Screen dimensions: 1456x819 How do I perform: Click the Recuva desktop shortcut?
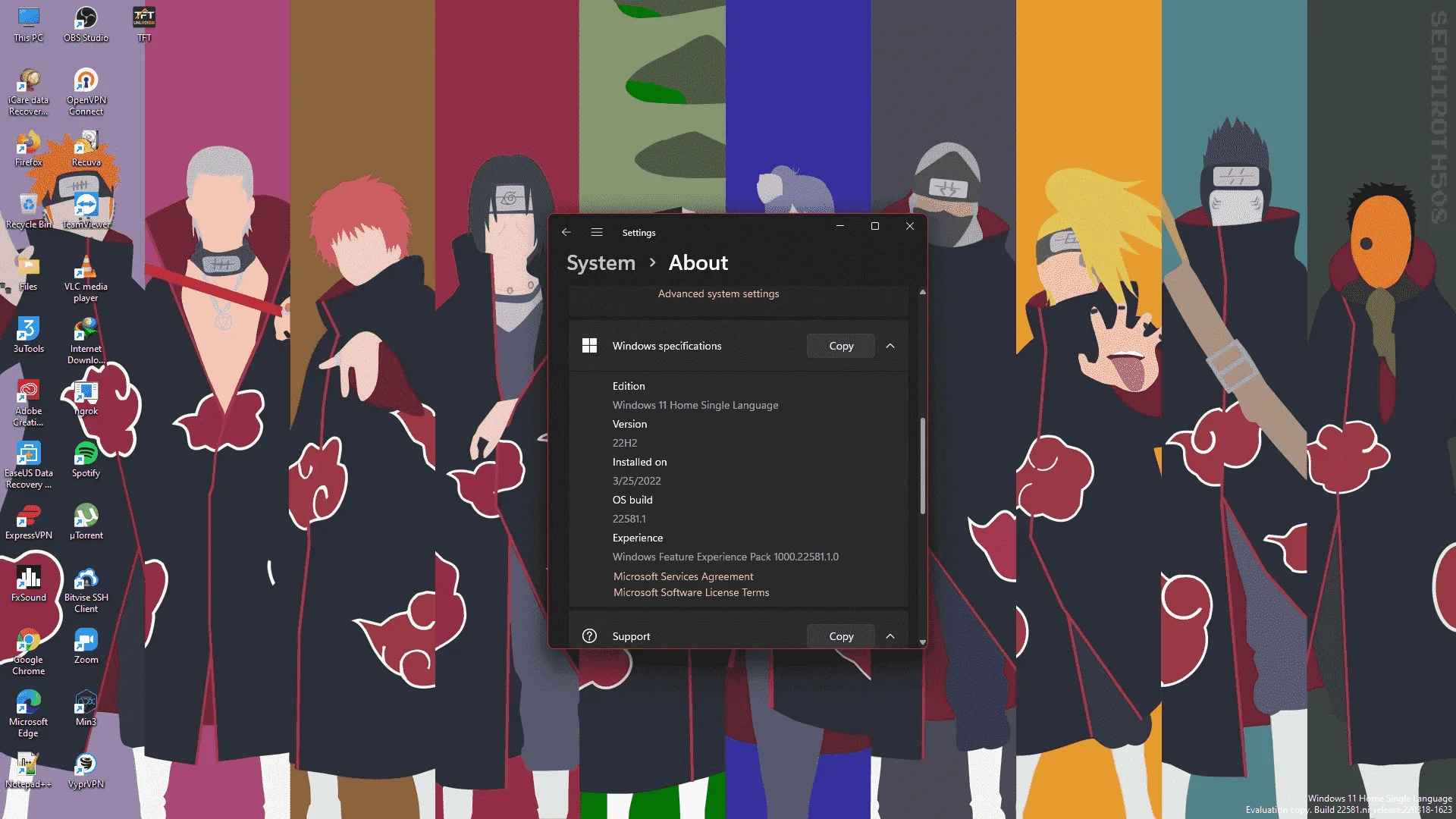86,149
